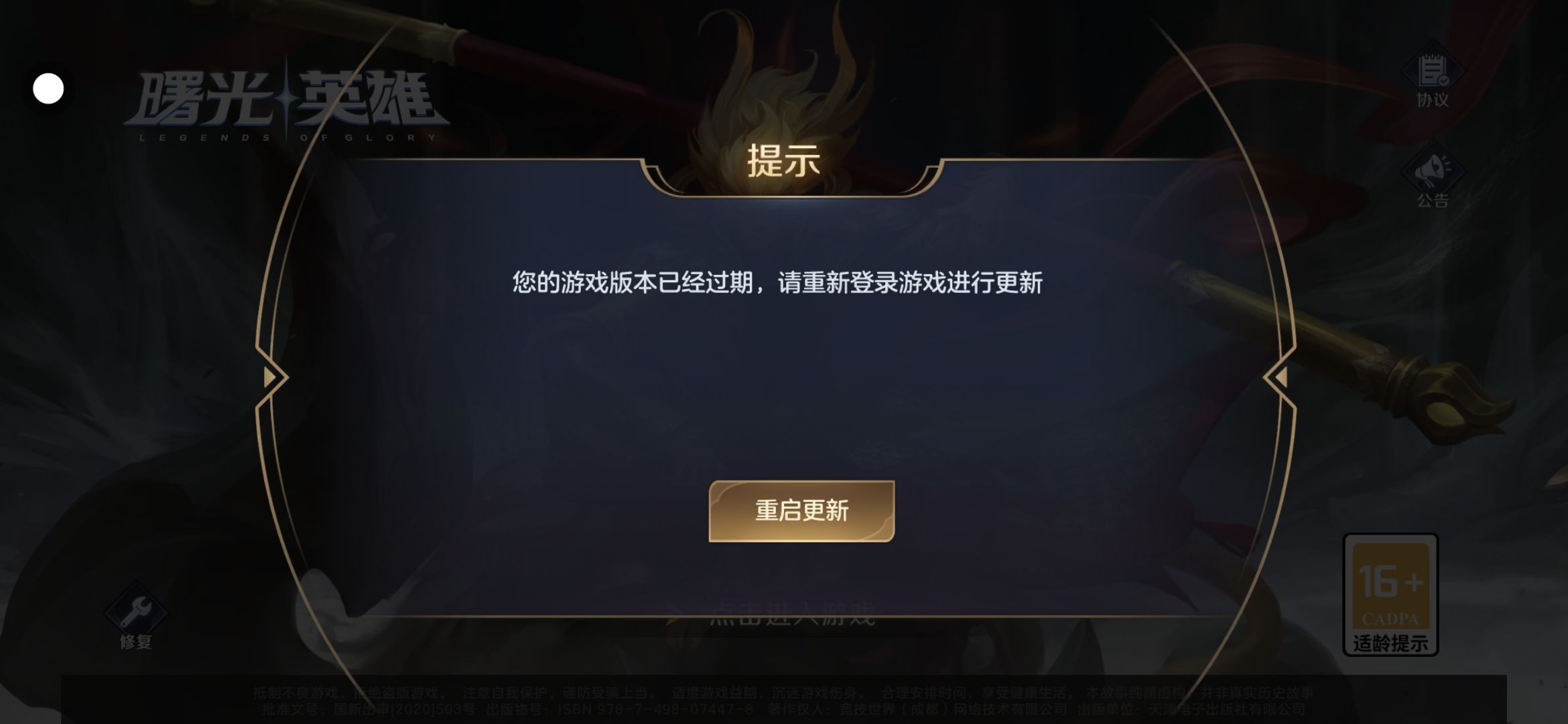Select the 适龄提示 label under the badge
1568x724 pixels.
click(1390, 644)
